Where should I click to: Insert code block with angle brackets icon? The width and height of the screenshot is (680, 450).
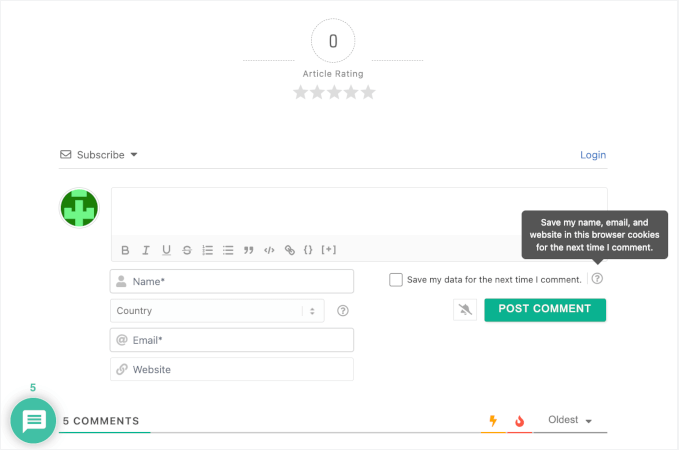(x=269, y=250)
